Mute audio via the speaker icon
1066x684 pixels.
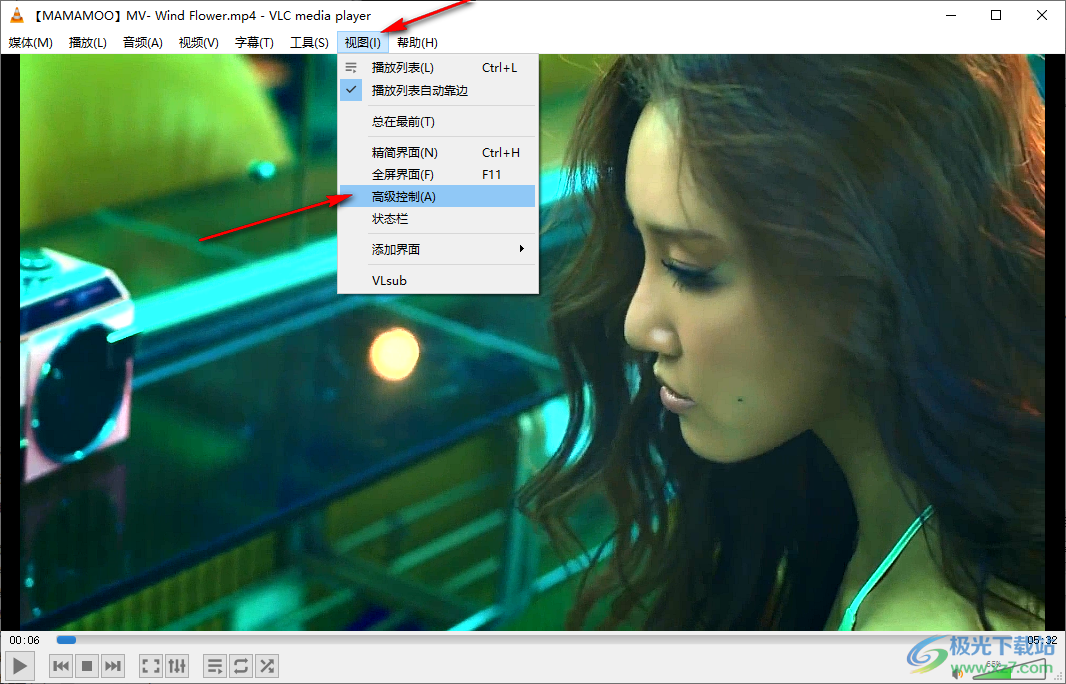[x=957, y=673]
